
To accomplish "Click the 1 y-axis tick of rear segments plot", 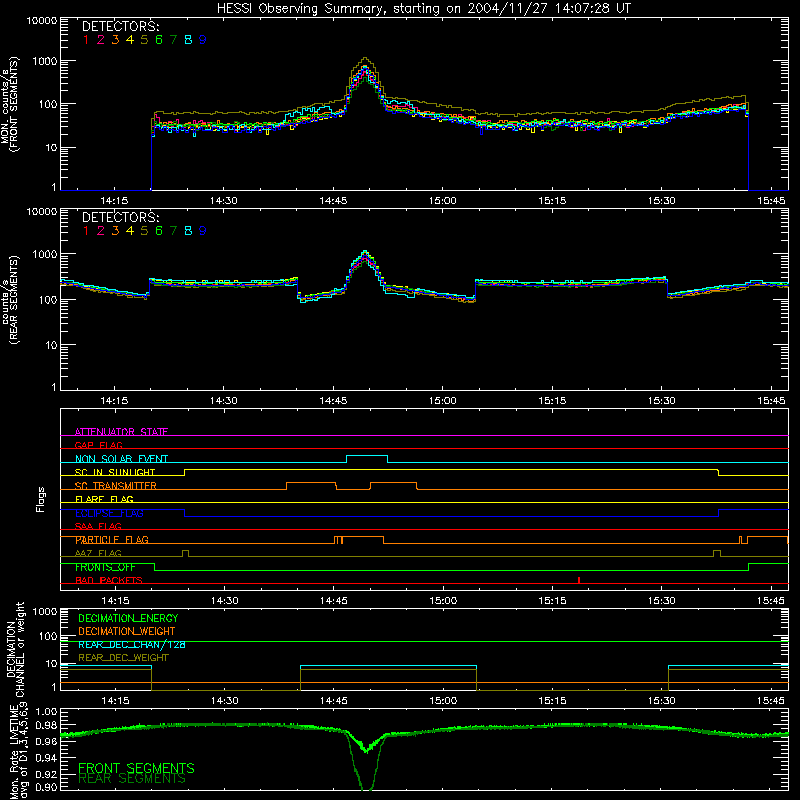I will pyautogui.click(x=54, y=388).
